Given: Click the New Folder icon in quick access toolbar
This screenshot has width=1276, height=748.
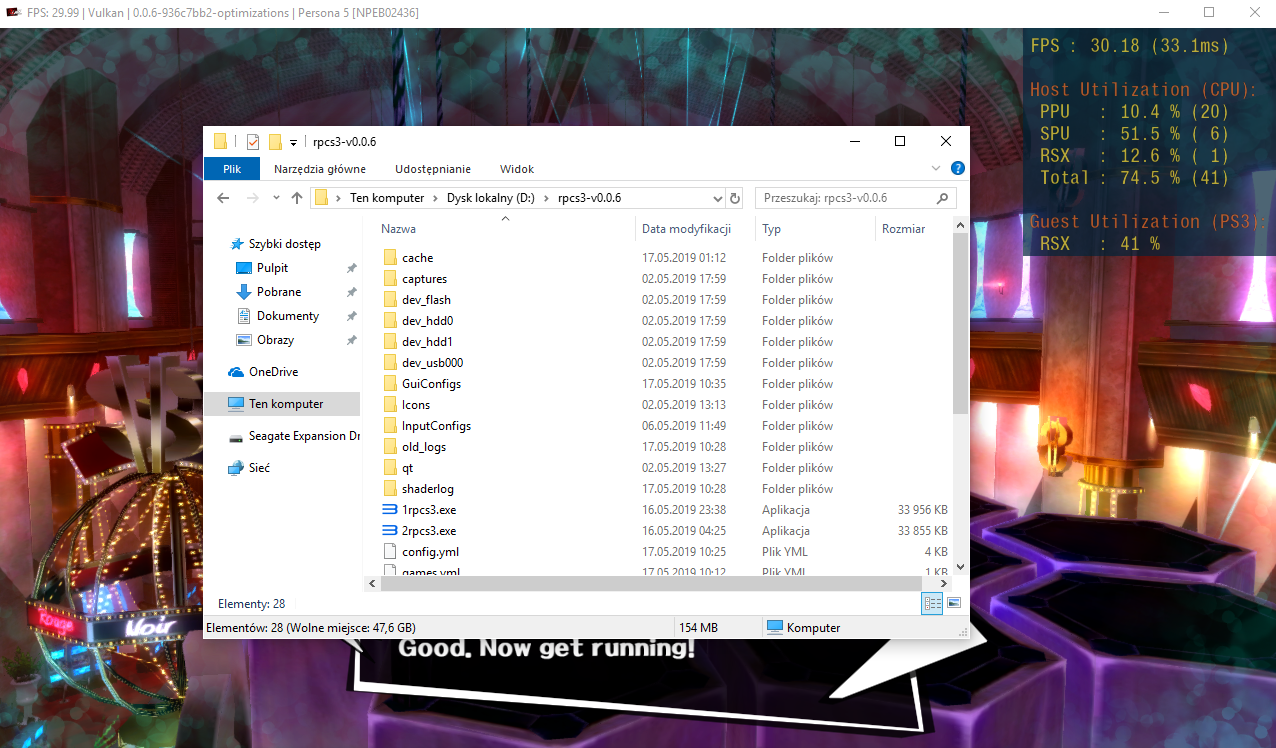Looking at the screenshot, I should tap(275, 141).
